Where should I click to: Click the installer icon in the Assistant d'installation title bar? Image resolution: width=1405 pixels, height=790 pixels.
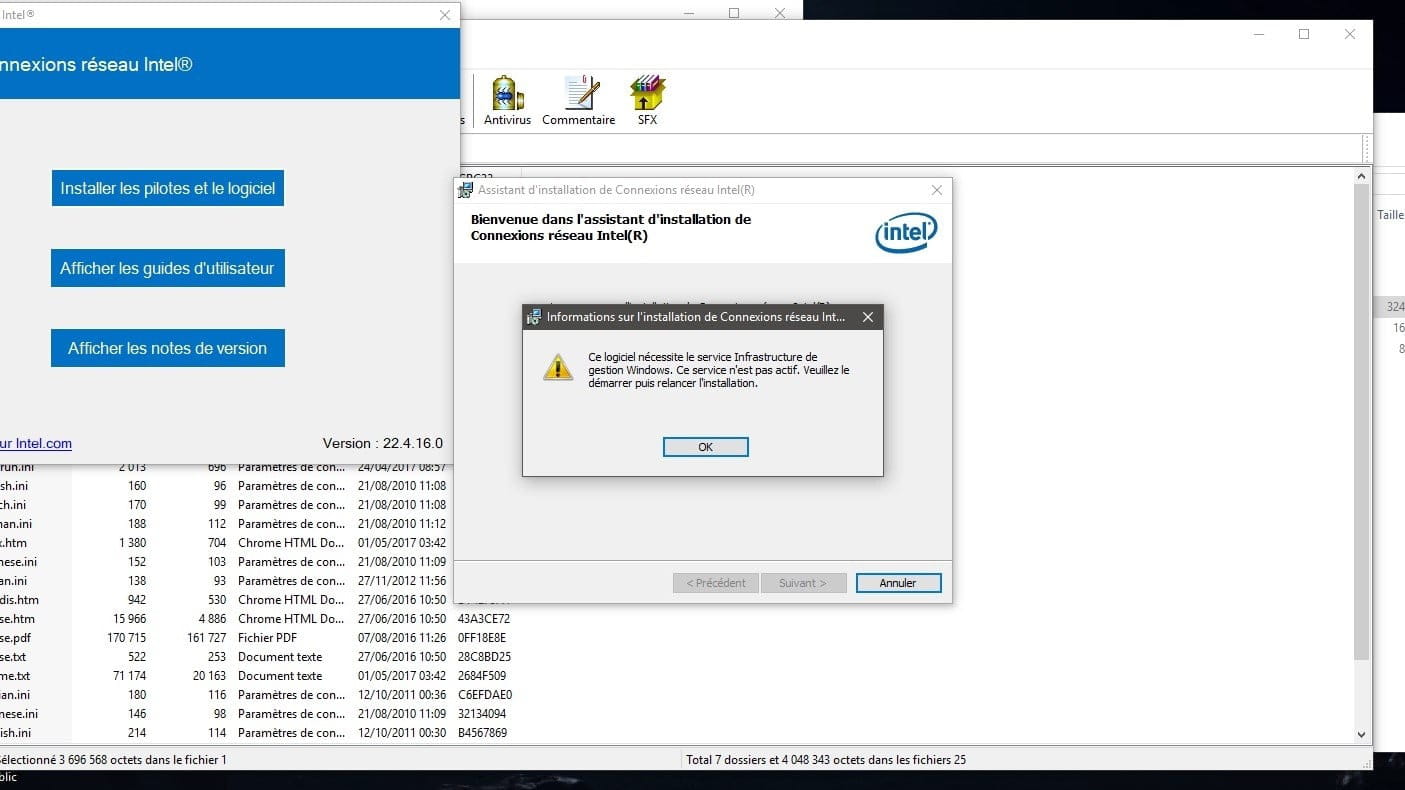(465, 190)
